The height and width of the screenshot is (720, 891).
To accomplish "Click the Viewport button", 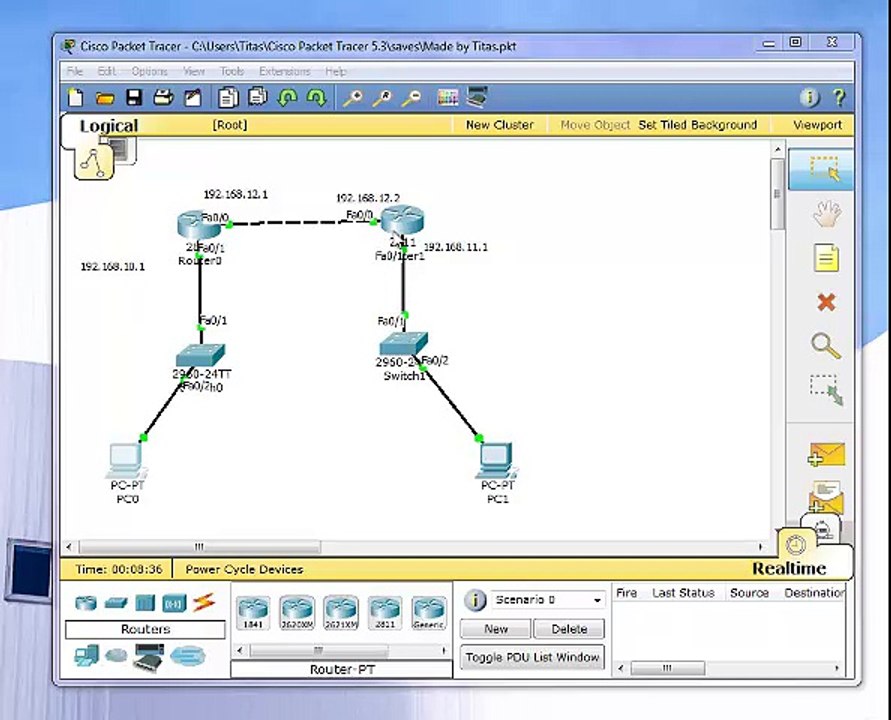I will 817,125.
